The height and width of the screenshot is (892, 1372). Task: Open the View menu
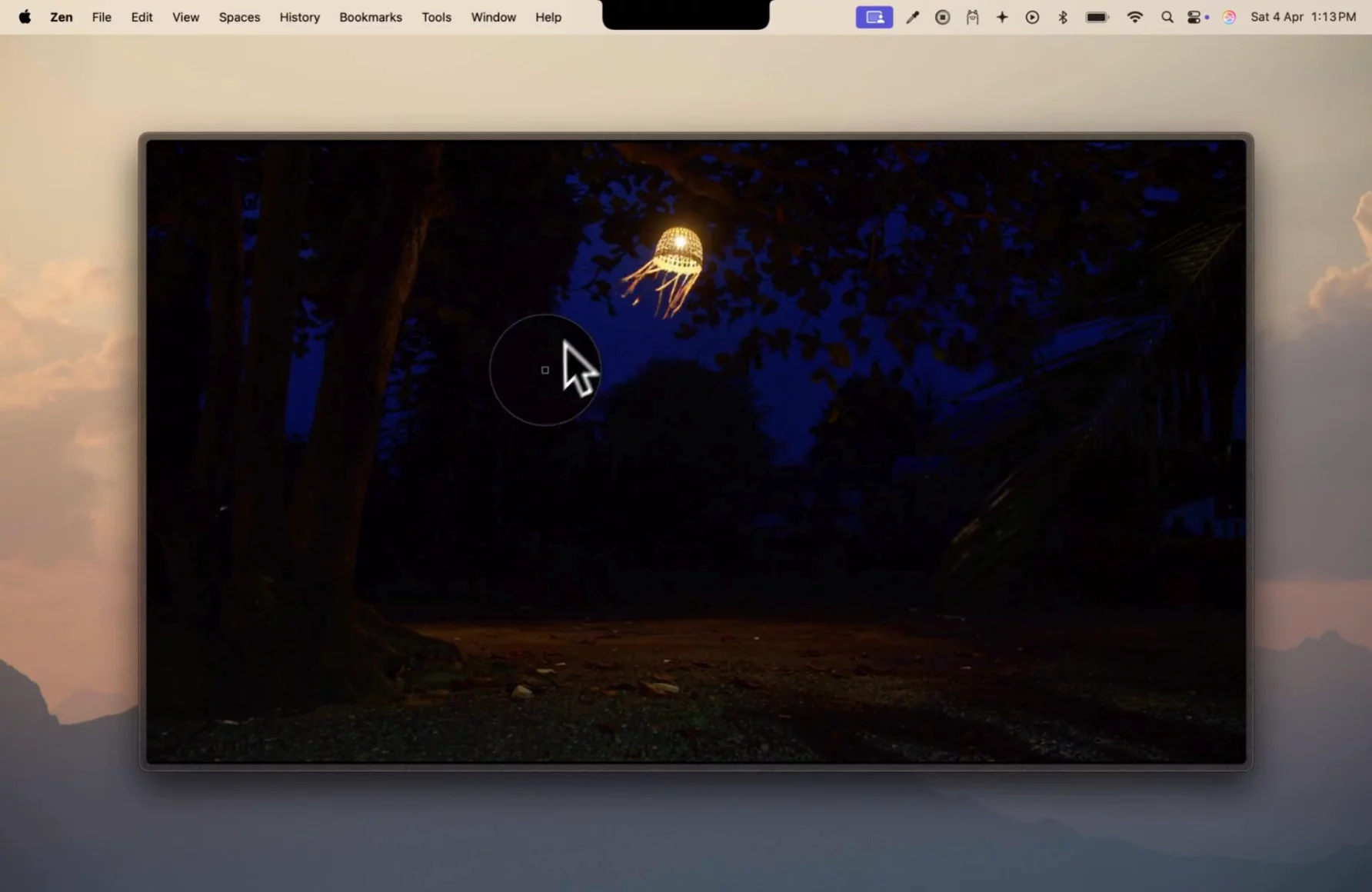coord(185,17)
